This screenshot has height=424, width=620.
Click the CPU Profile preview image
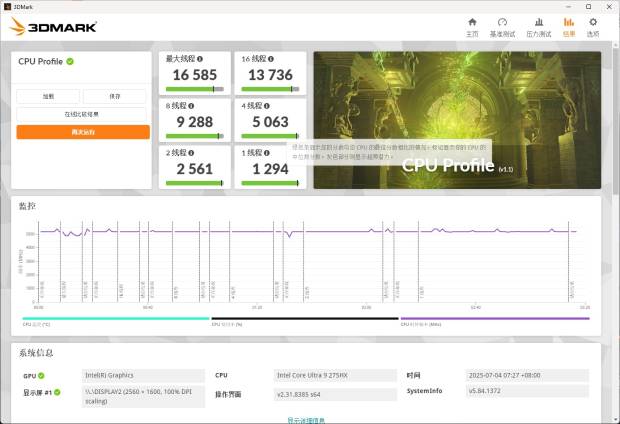point(457,120)
